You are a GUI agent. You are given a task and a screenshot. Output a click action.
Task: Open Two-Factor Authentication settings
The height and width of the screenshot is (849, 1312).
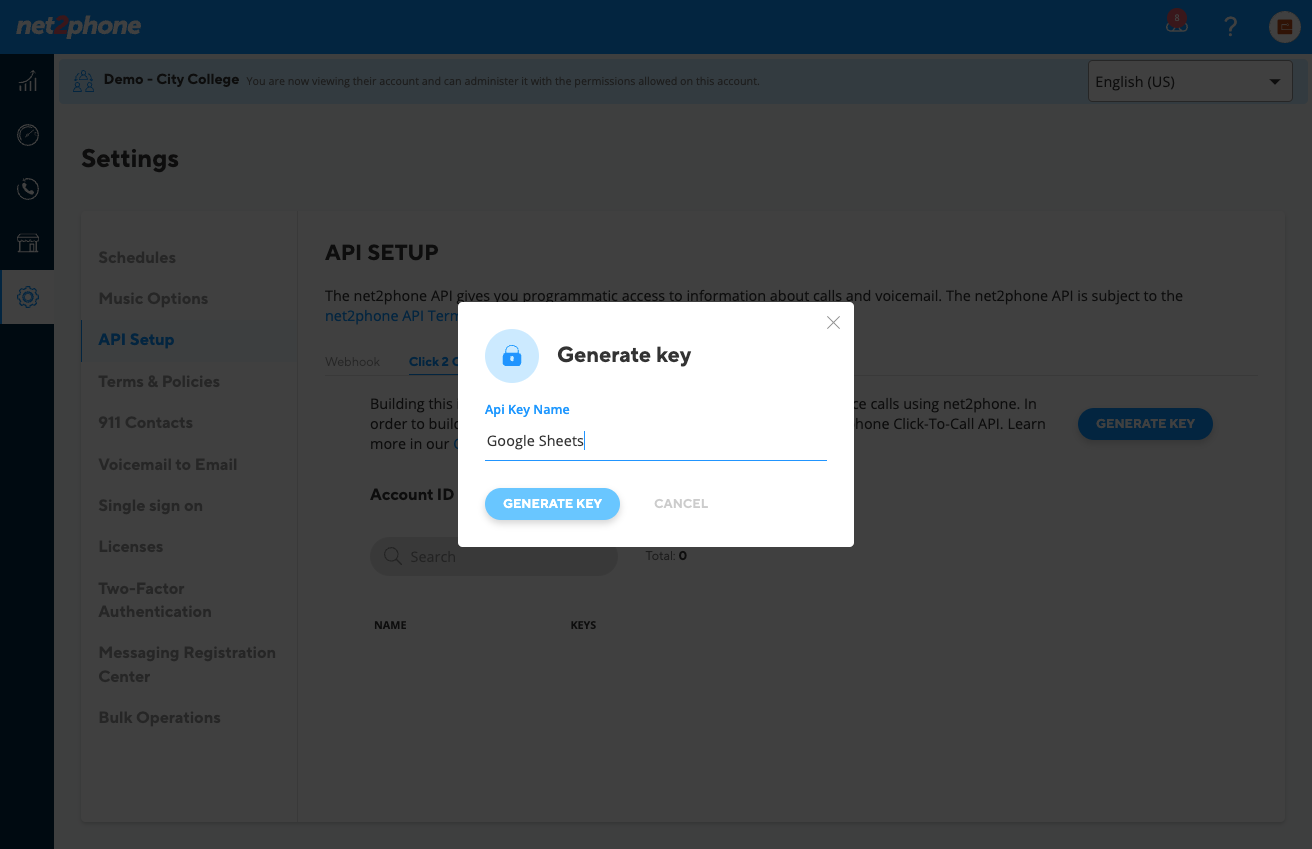tap(155, 600)
